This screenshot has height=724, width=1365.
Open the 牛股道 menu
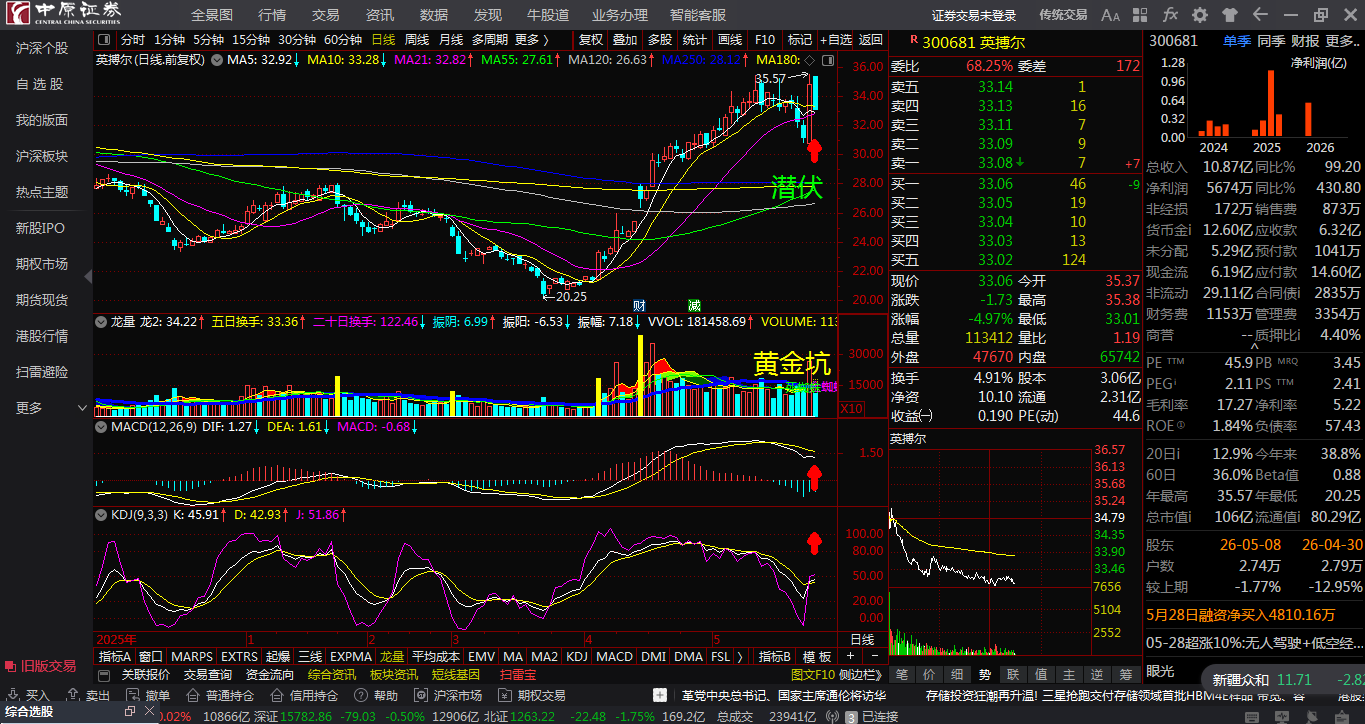(548, 15)
